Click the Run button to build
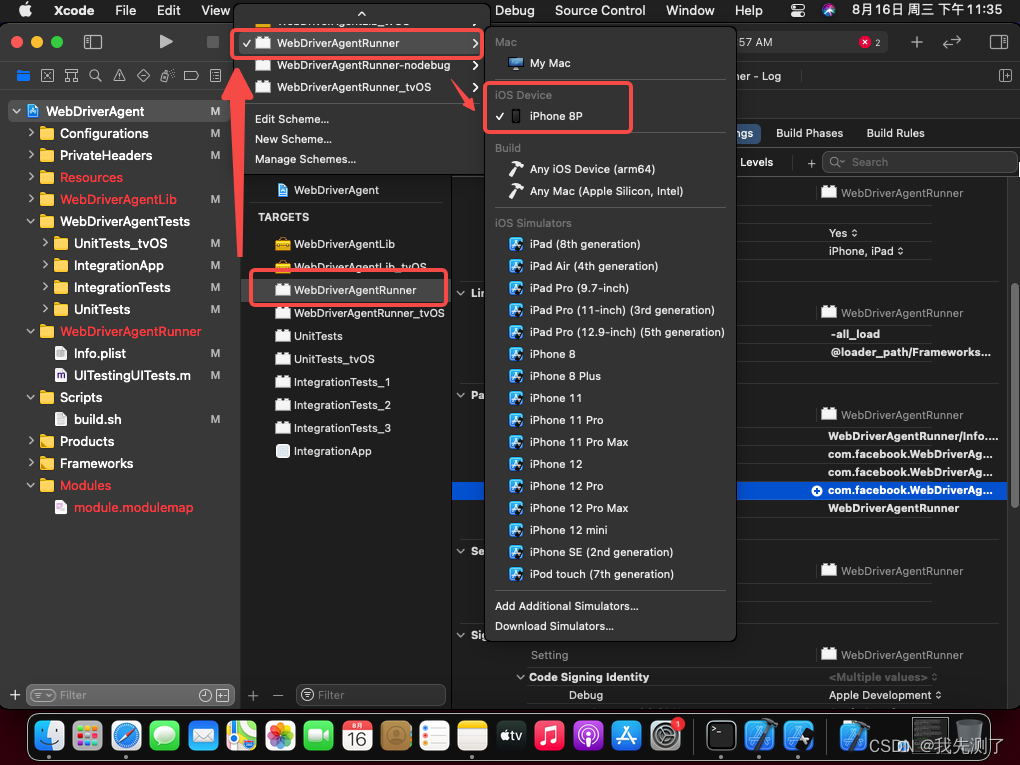 [x=166, y=41]
